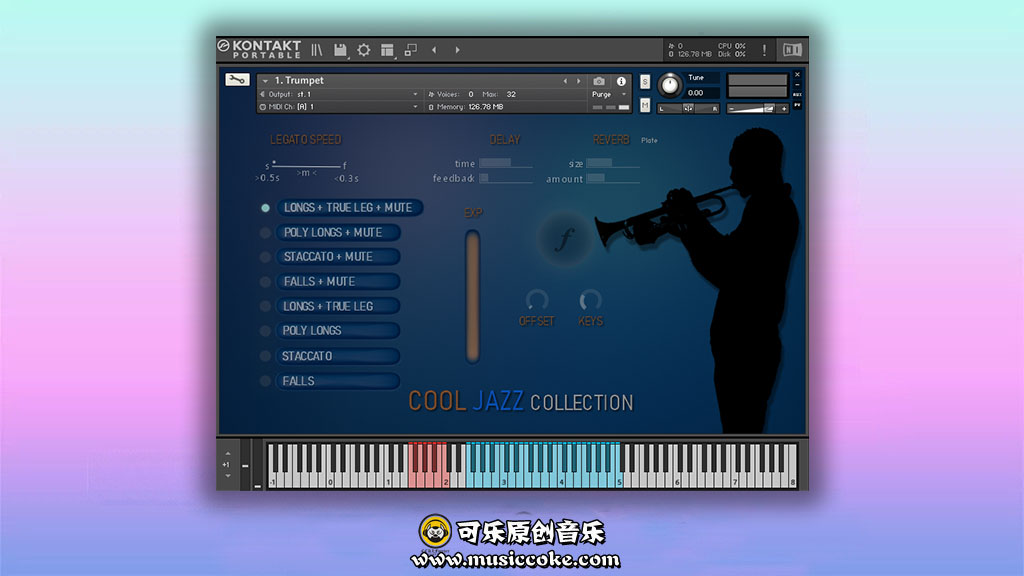Click the EXP expression vertical slider

click(472, 296)
